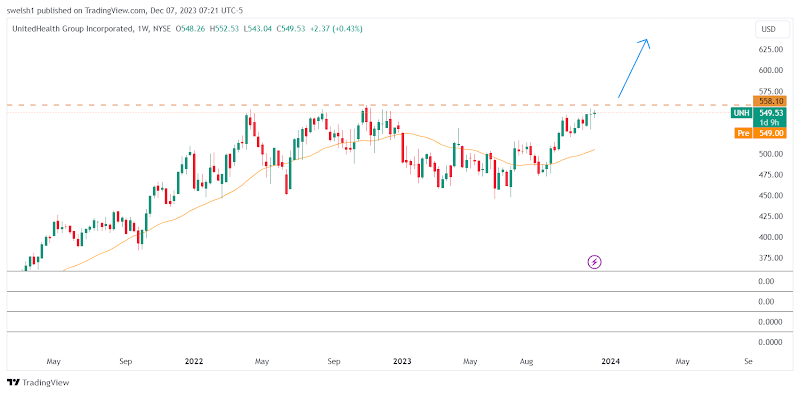This screenshot has width=800, height=394.
Task: Click the 600.00 price axis label
Action: click(771, 70)
